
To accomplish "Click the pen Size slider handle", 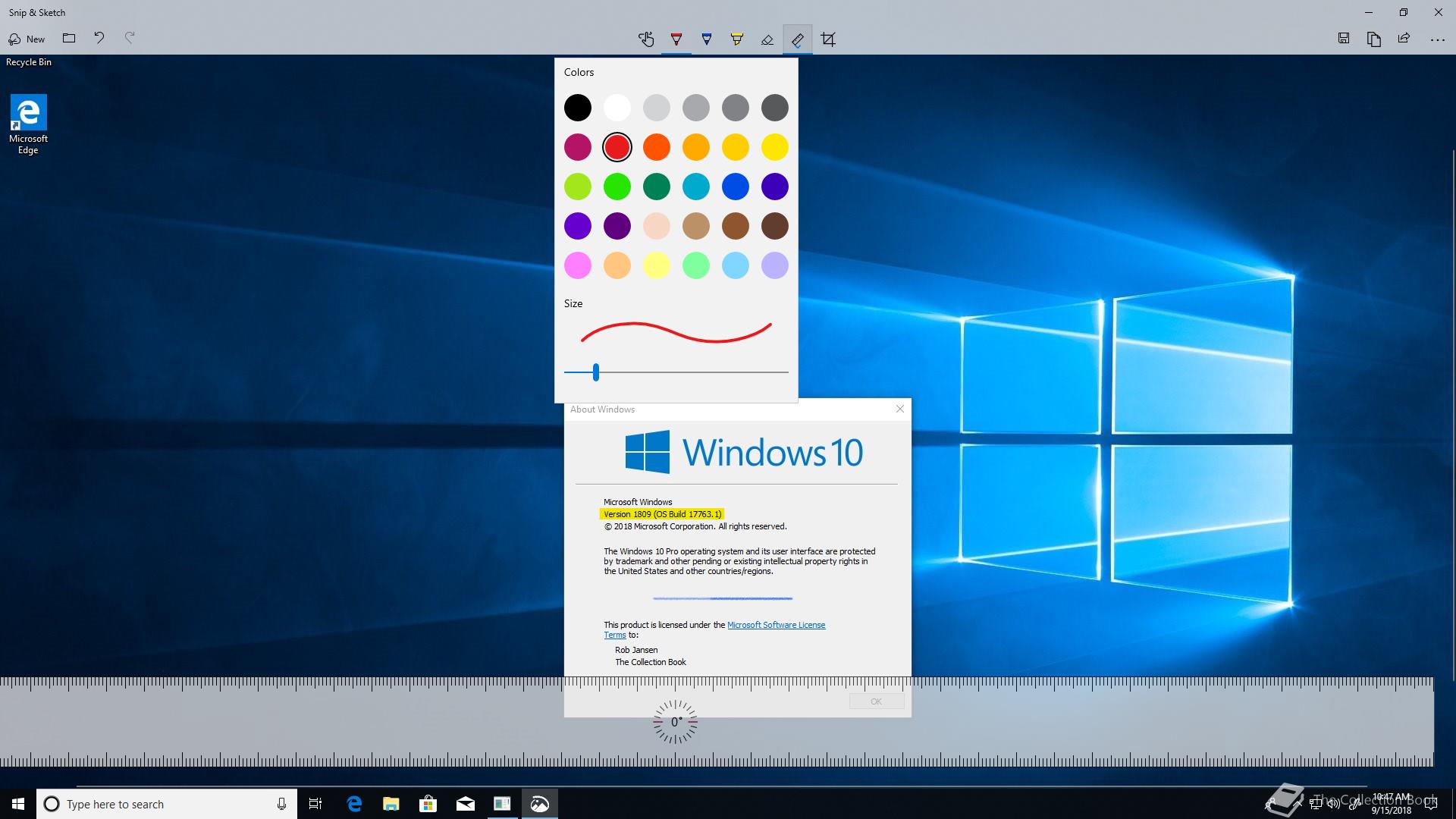I will tap(596, 372).
